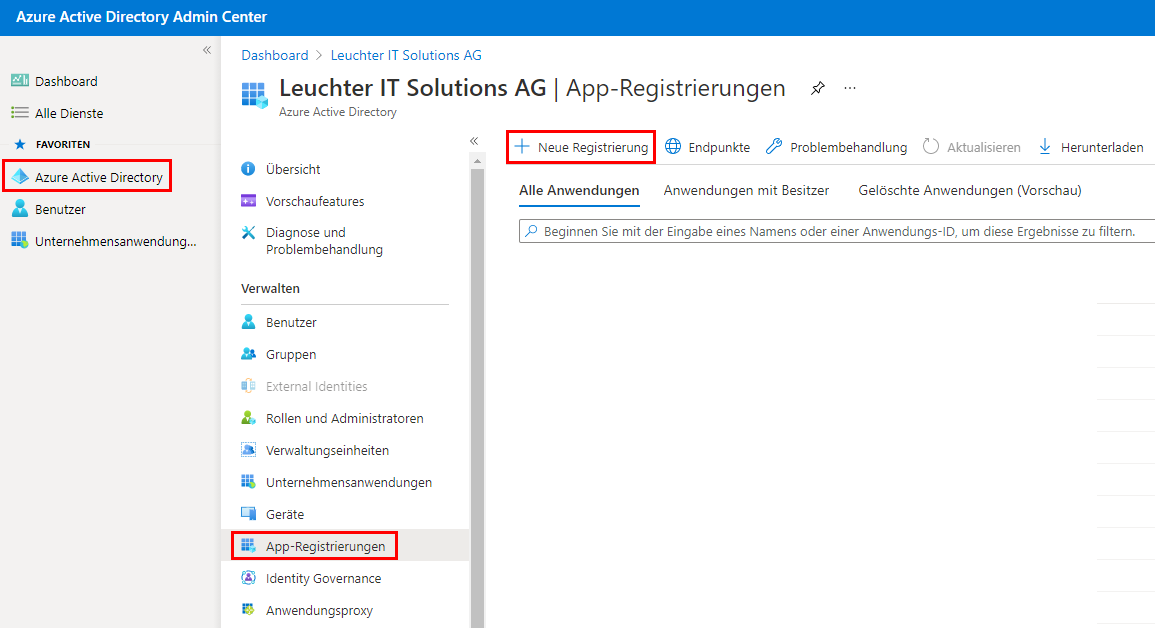This screenshot has width=1155, height=628.
Task: Click the Dashboard chart icon in sidebar
Action: coord(20,80)
